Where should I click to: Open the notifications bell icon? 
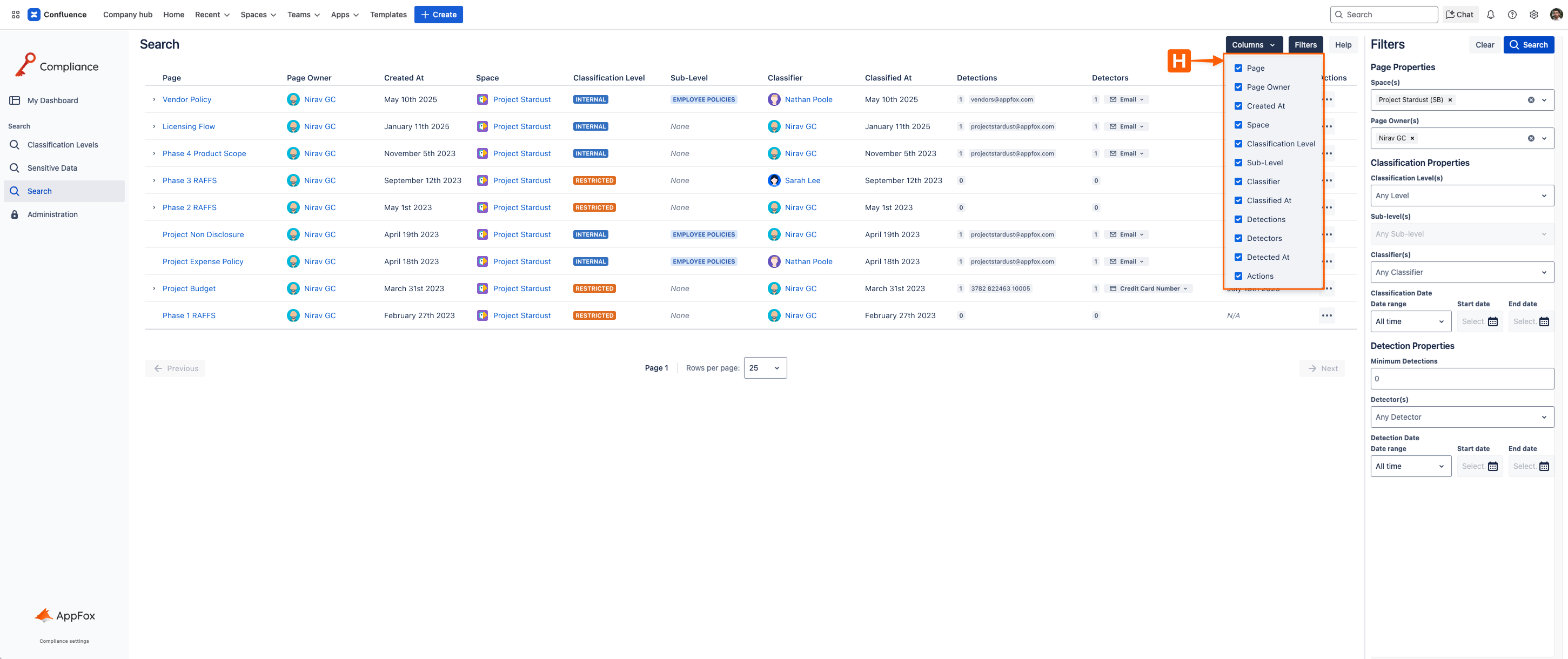point(1491,15)
